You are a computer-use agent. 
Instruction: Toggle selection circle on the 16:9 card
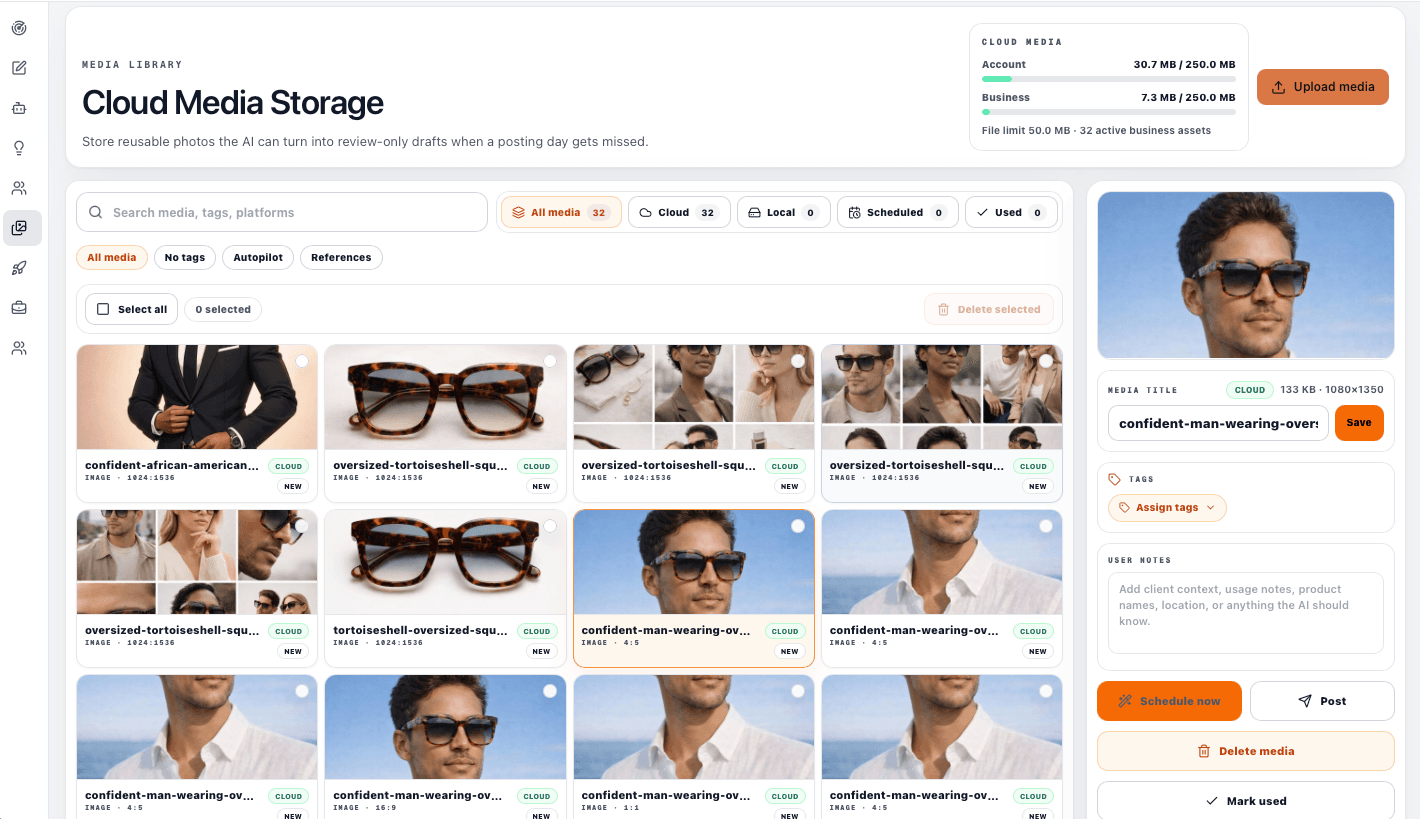point(550,691)
